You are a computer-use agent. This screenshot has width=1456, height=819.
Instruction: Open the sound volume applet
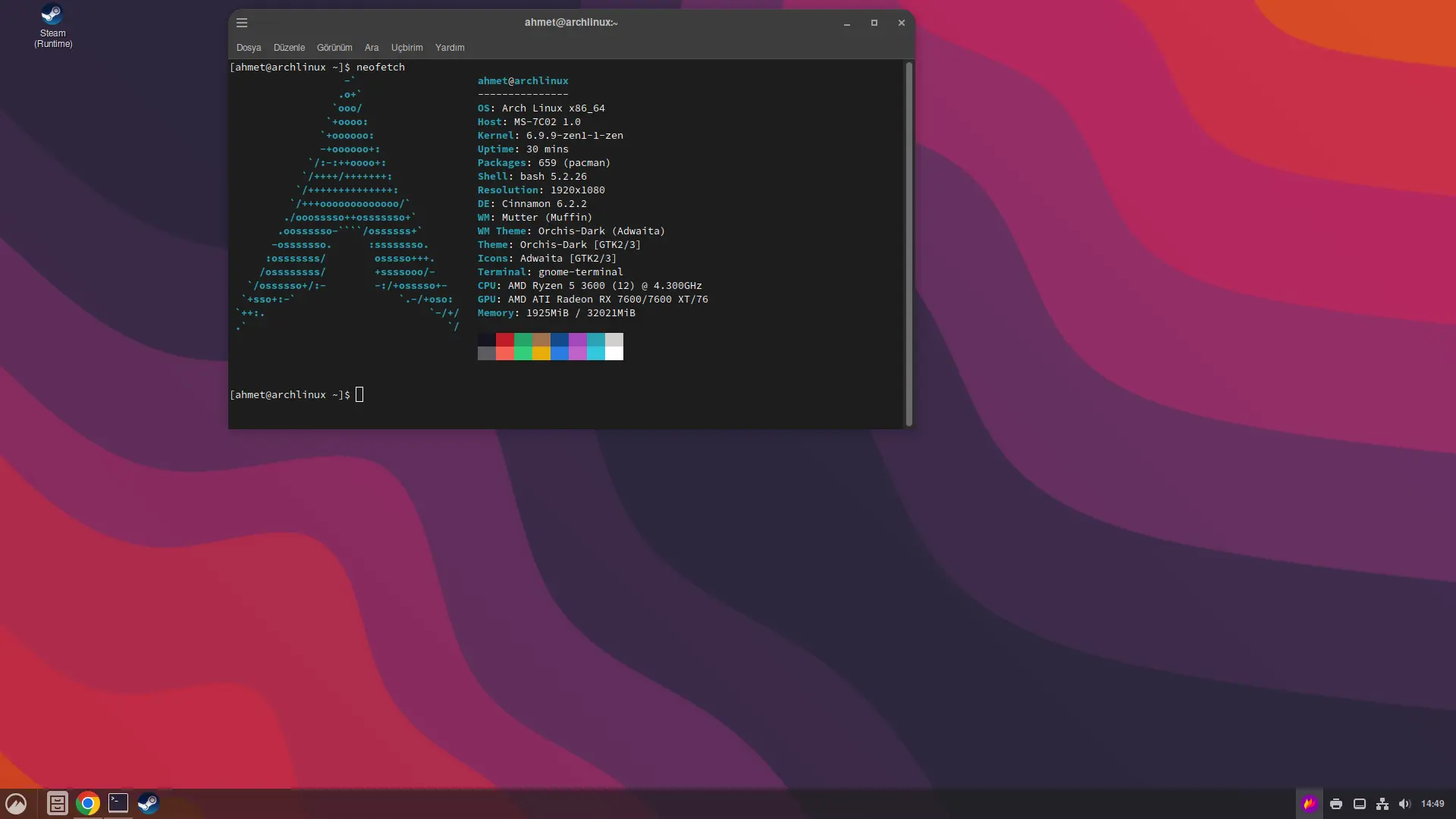[1404, 804]
